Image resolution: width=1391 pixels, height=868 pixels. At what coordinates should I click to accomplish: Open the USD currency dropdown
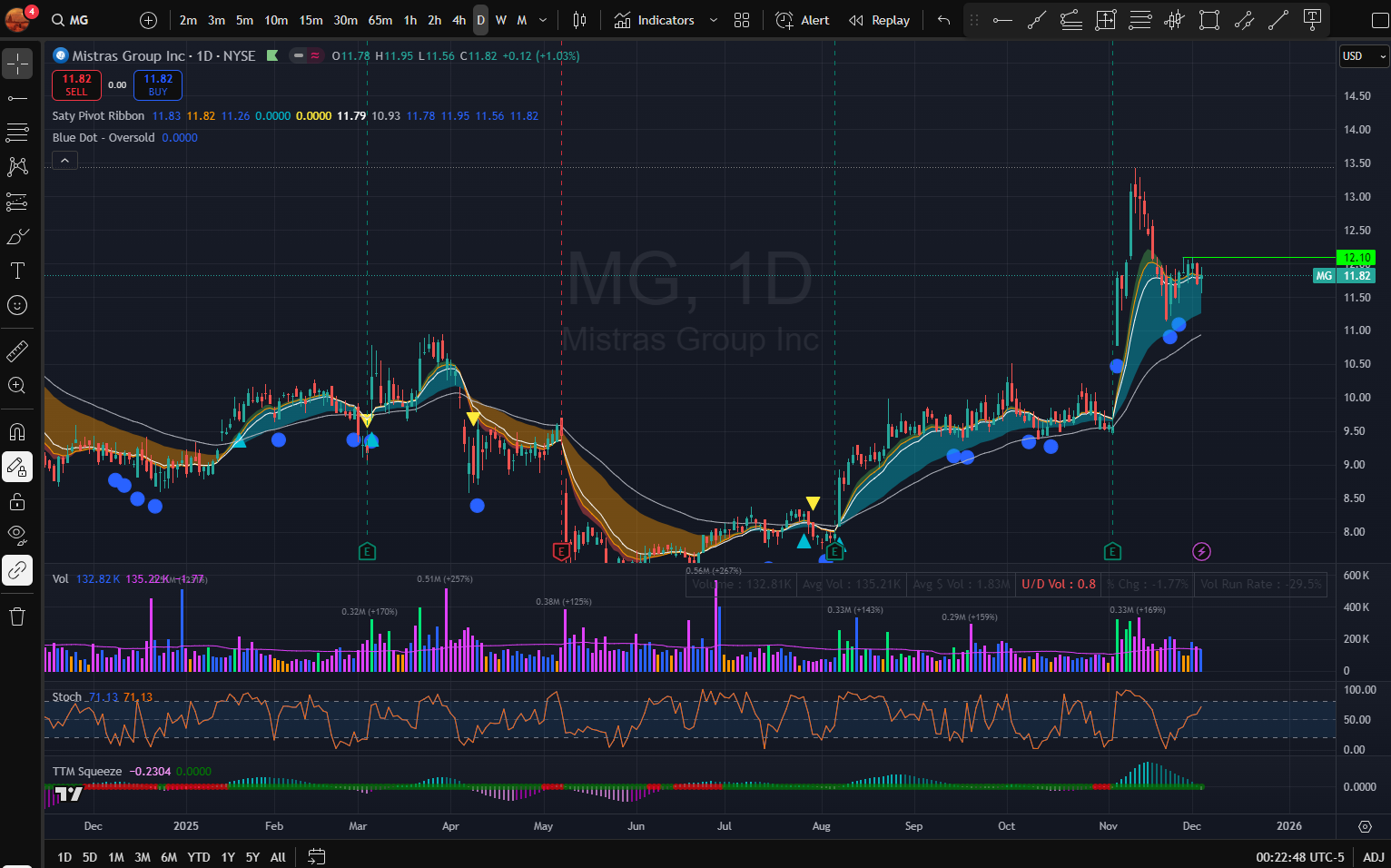[1364, 56]
